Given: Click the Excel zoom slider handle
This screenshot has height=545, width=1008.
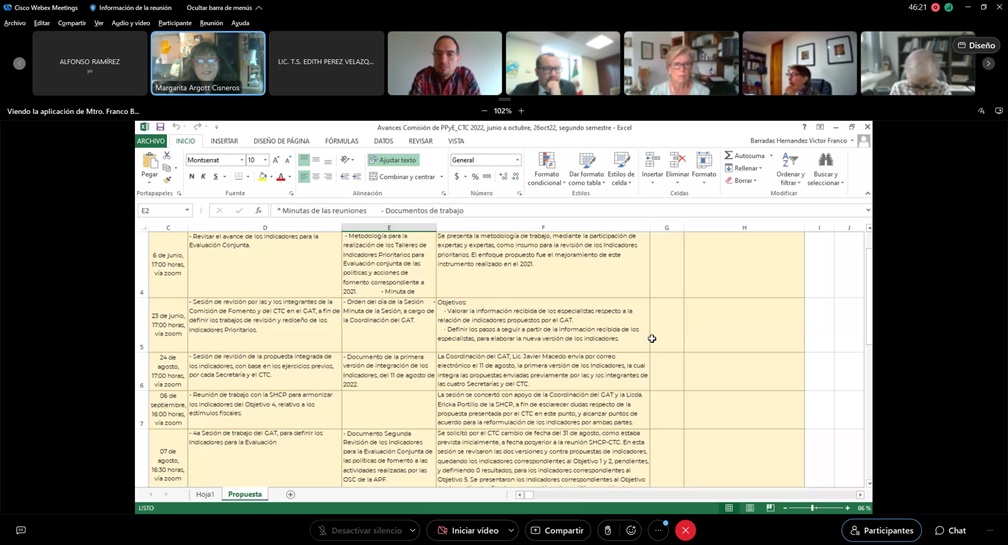Looking at the screenshot, I should tap(813, 508).
